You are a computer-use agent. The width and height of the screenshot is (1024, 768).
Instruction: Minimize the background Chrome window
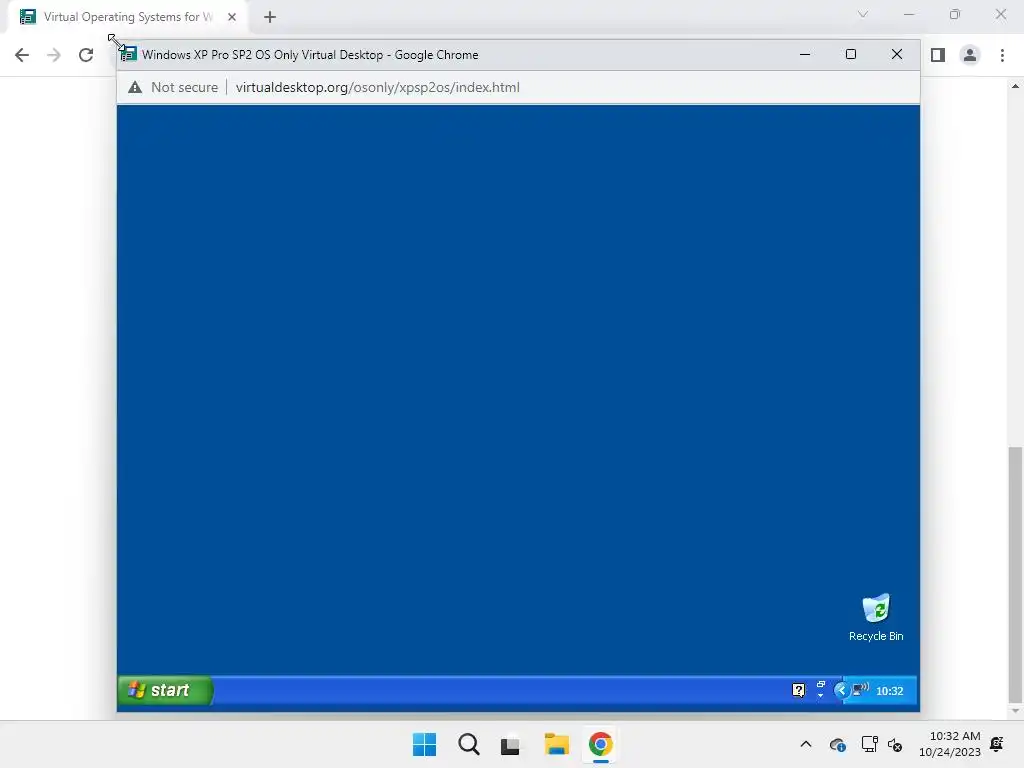click(908, 14)
